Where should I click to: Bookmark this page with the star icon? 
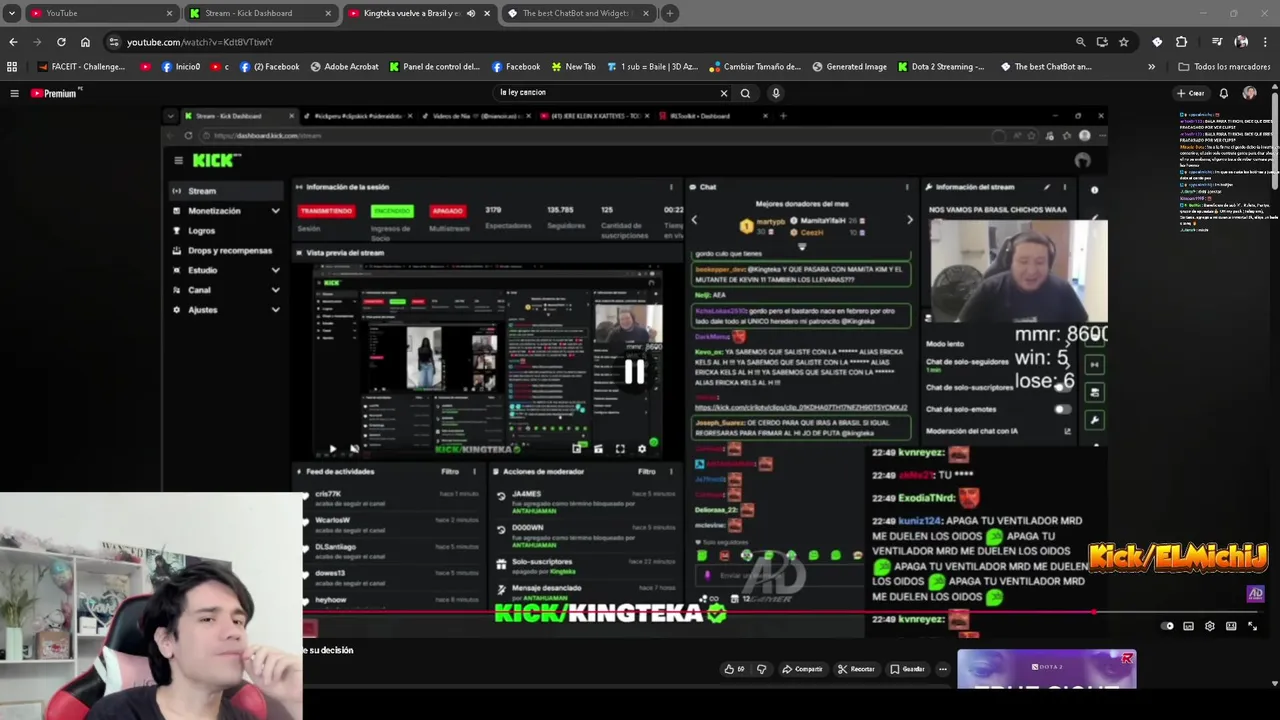point(1124,42)
